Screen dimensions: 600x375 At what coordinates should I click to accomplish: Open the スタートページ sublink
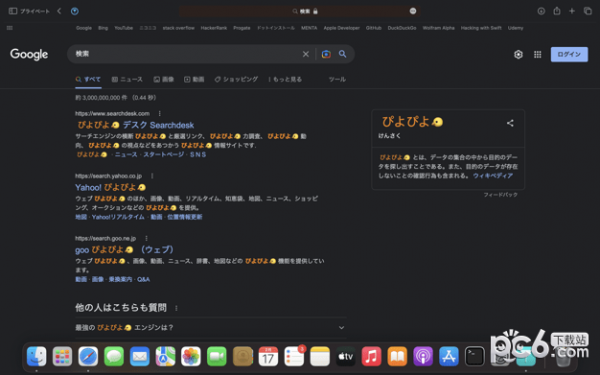coord(163,155)
